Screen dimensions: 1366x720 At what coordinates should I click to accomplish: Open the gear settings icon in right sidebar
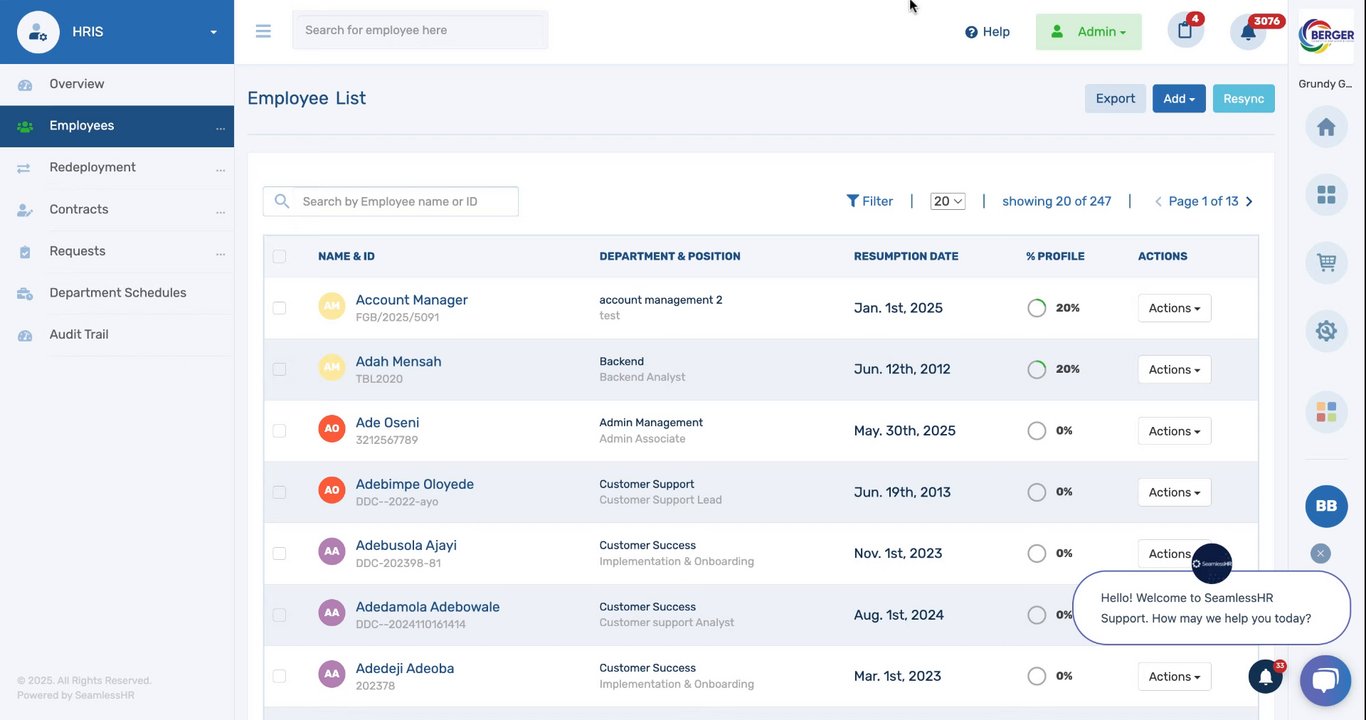click(1326, 330)
